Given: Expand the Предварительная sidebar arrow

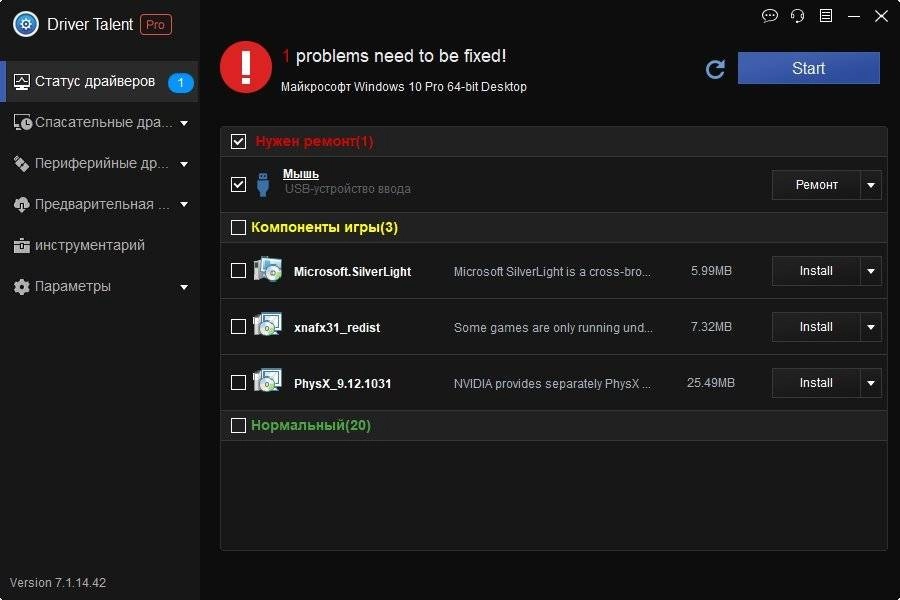Looking at the screenshot, I should pyautogui.click(x=184, y=204).
